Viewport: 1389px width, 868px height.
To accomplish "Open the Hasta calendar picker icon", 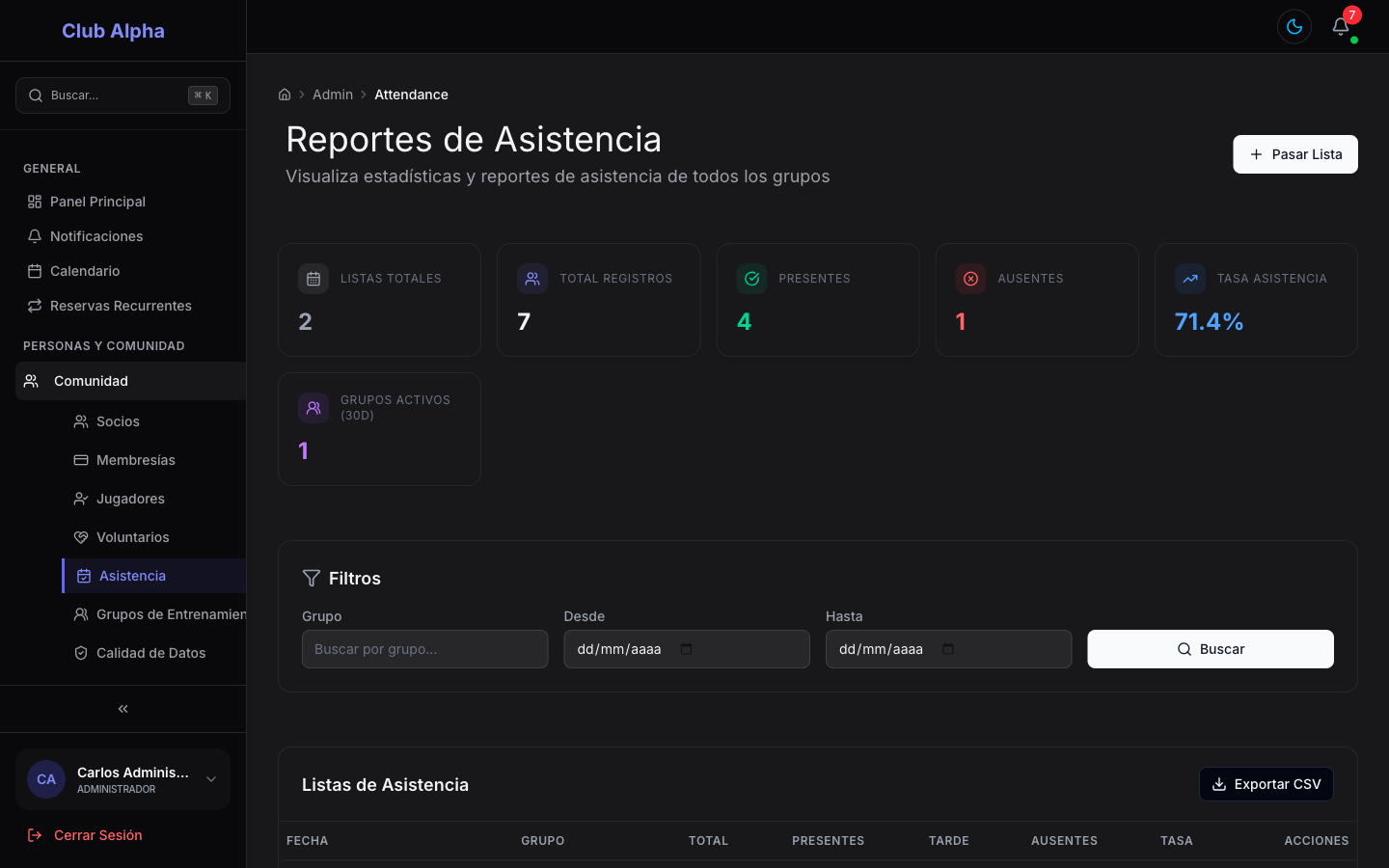I will pos(948,649).
